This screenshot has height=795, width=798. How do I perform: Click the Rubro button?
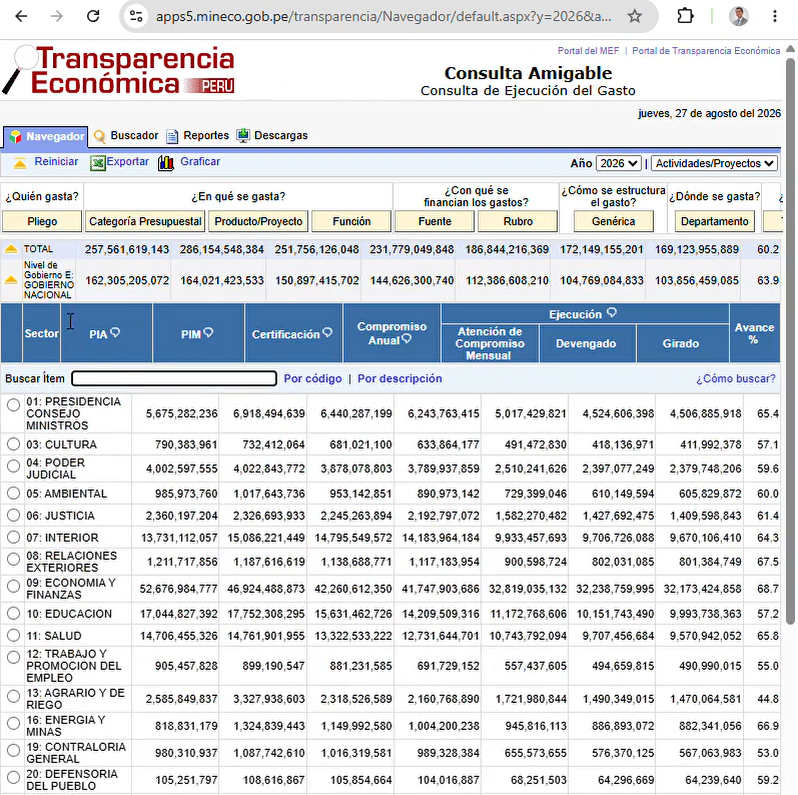pyautogui.click(x=518, y=221)
